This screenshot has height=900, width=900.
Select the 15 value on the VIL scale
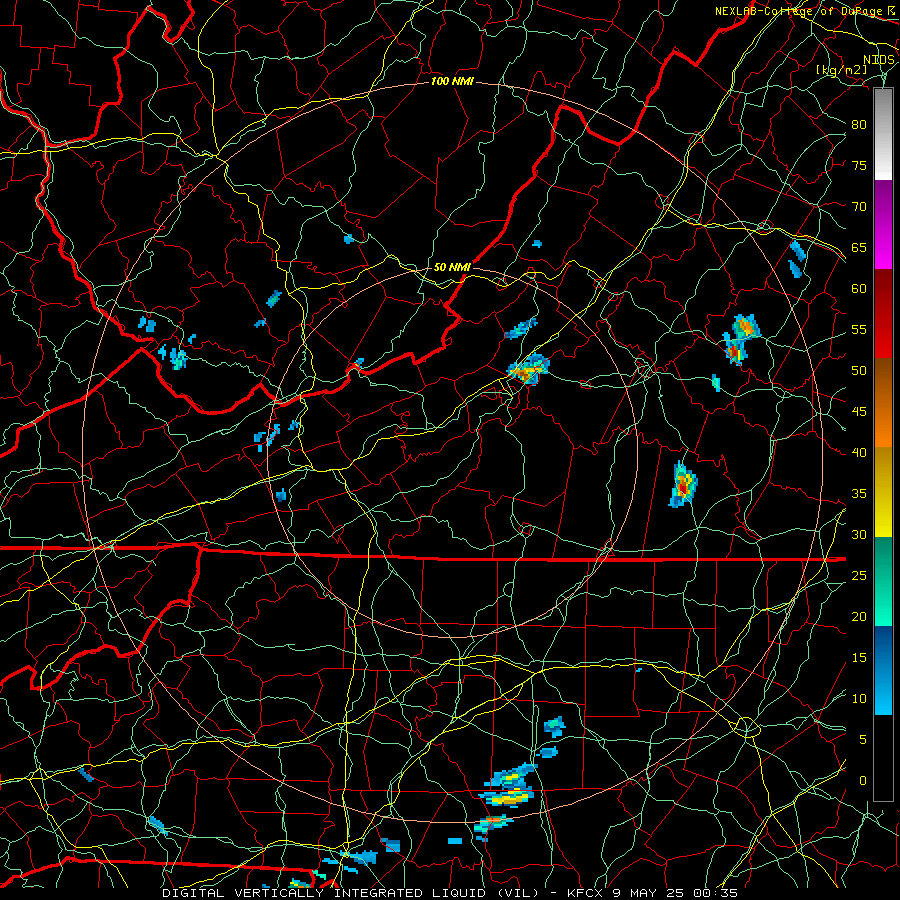[x=859, y=658]
